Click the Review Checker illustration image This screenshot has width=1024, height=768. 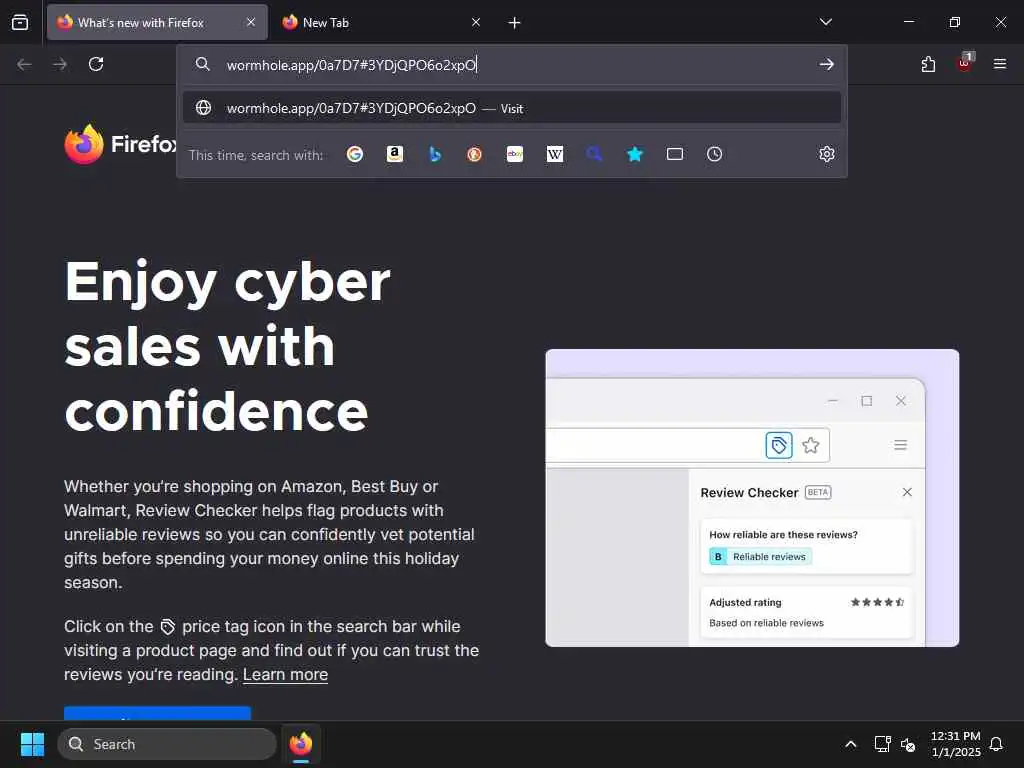pos(752,498)
